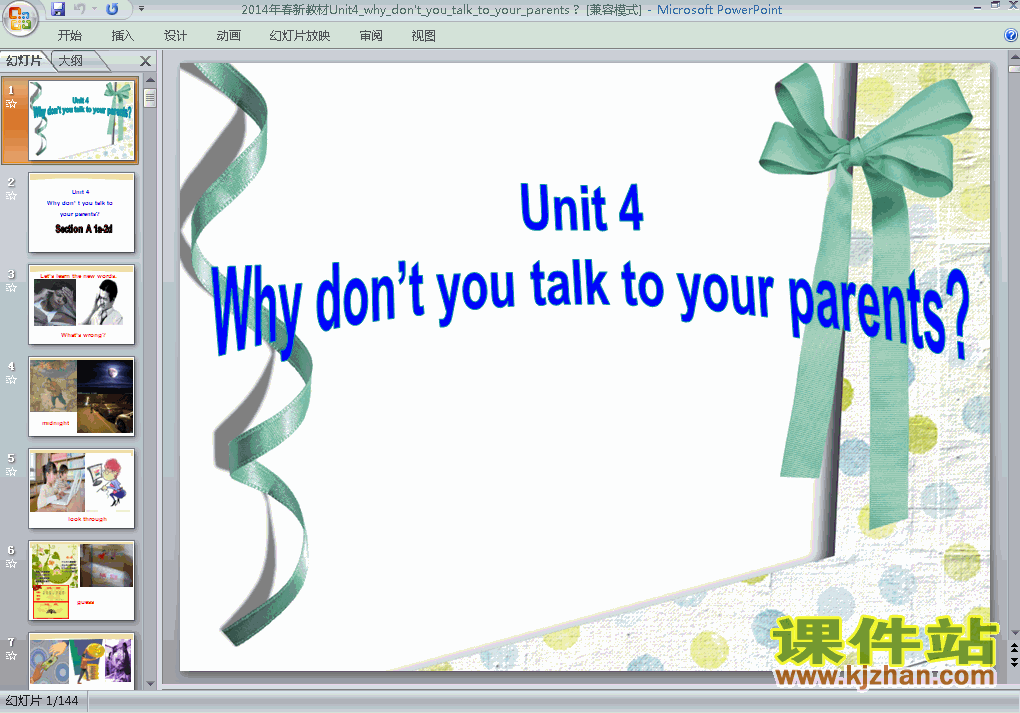Viewport: 1020px width, 713px height.
Task: Click main editor scroll down arrow
Action: [1014, 632]
